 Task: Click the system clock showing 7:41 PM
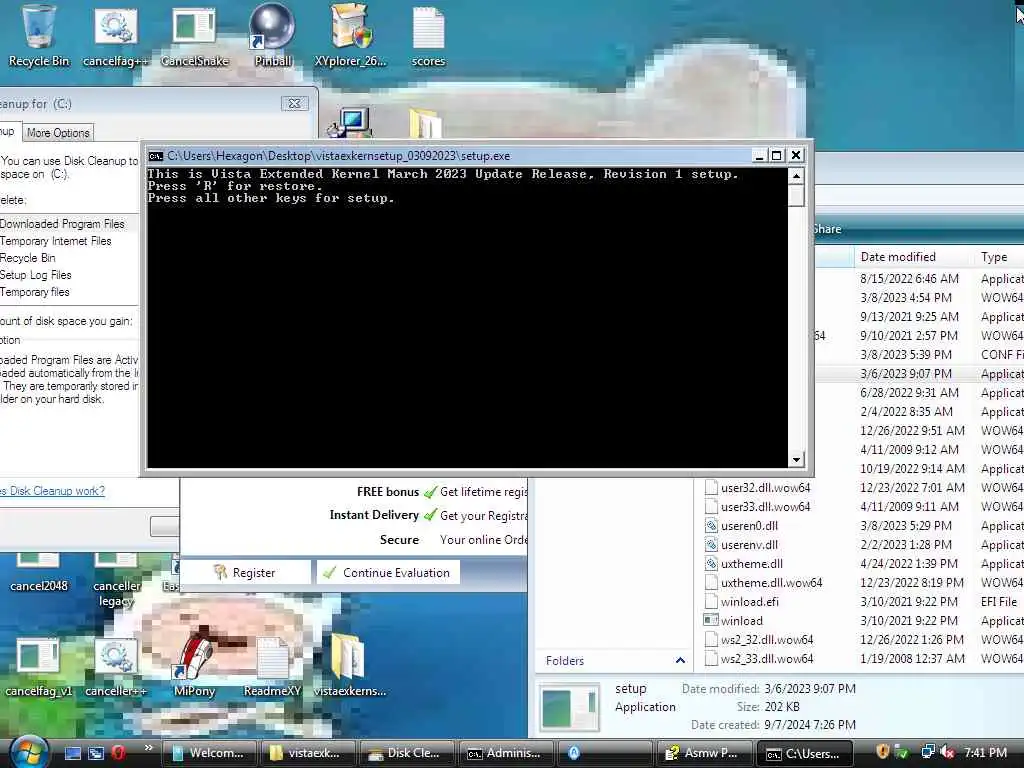tap(985, 752)
